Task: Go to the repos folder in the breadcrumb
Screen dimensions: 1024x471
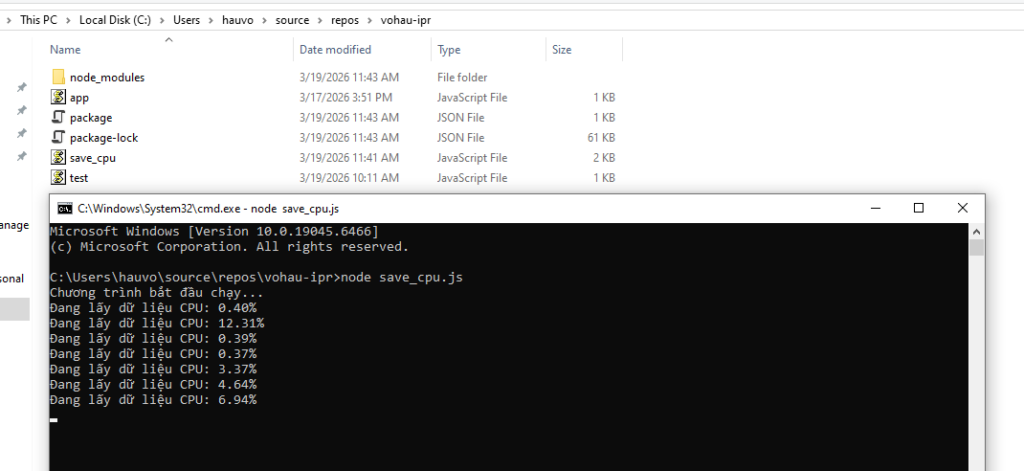Action: coord(345,20)
